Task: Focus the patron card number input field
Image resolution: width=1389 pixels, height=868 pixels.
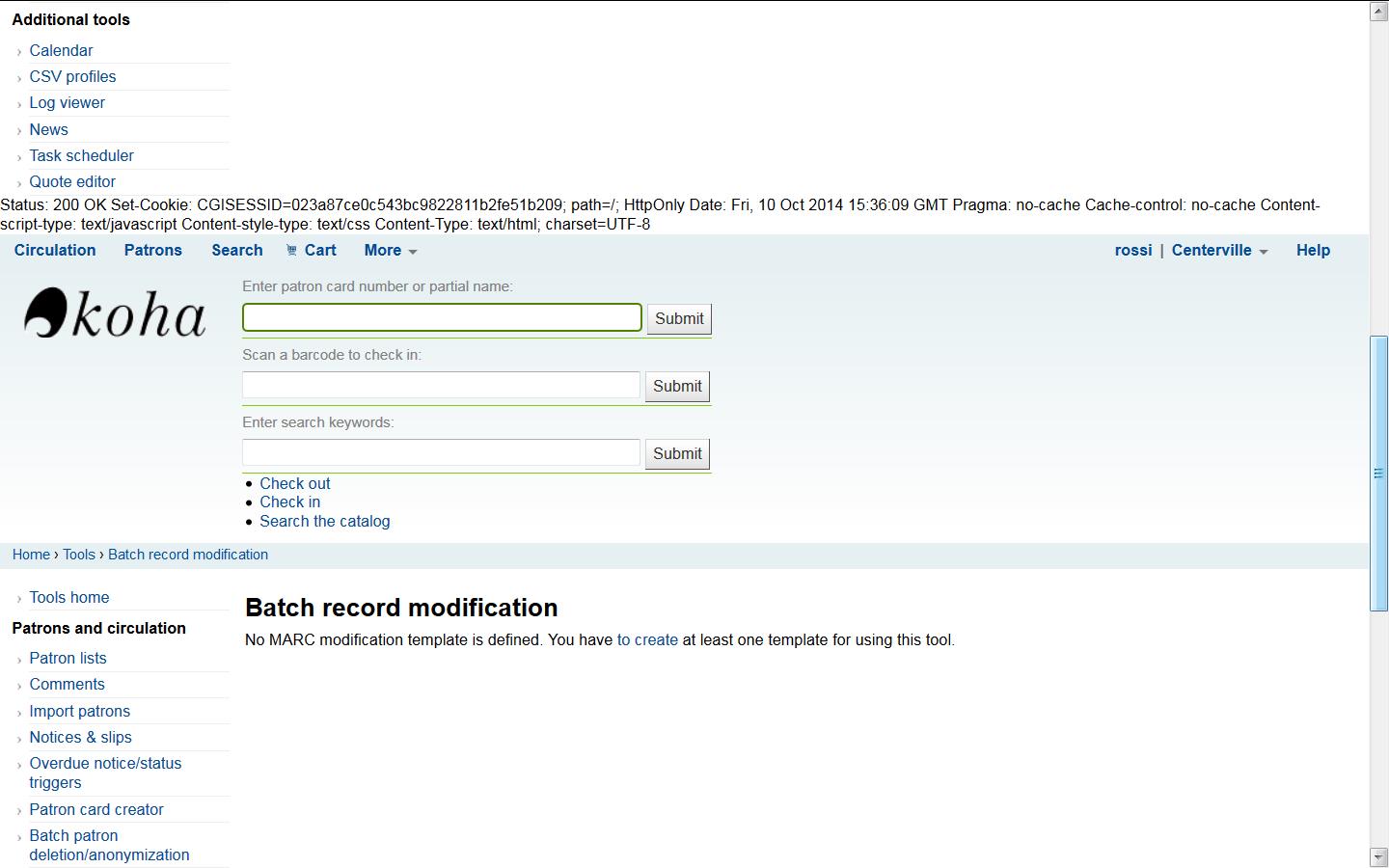Action: [442, 317]
